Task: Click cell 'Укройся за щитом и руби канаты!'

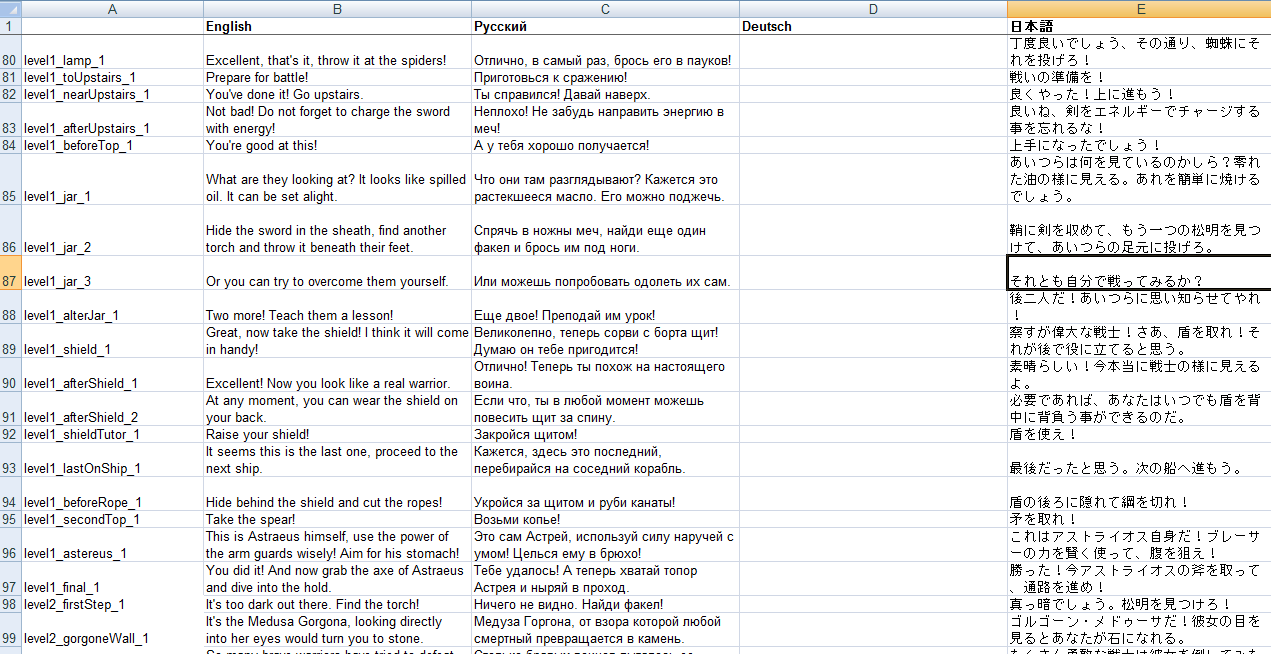Action: point(605,494)
